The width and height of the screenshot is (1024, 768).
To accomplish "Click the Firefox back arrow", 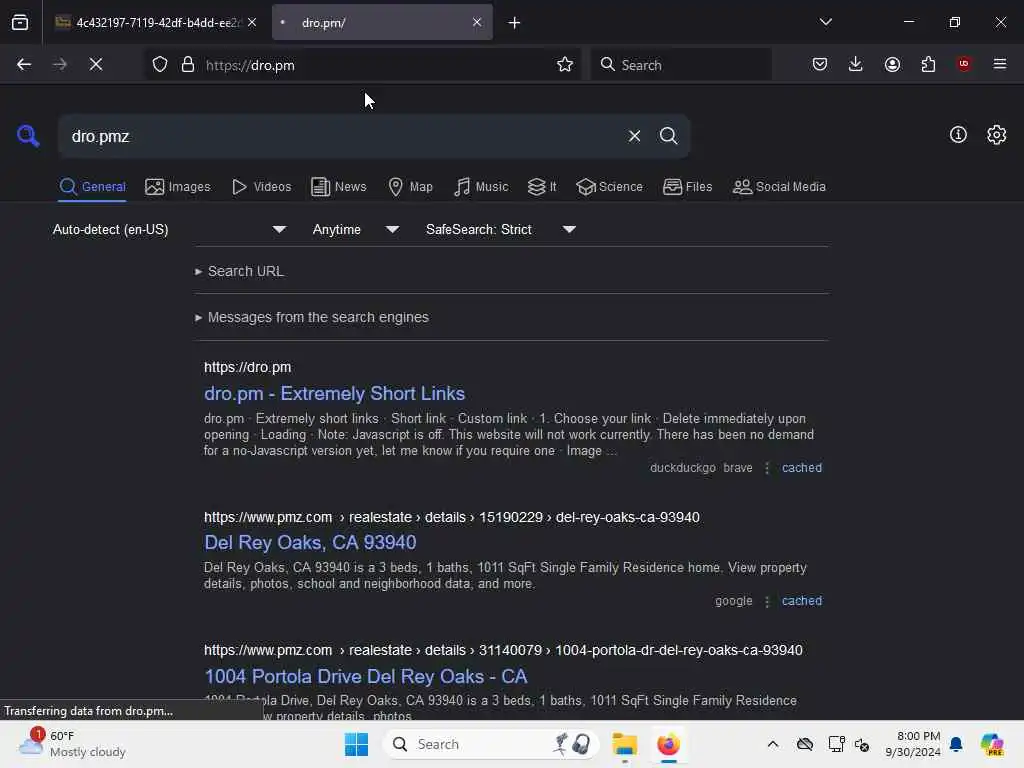I will point(24,65).
